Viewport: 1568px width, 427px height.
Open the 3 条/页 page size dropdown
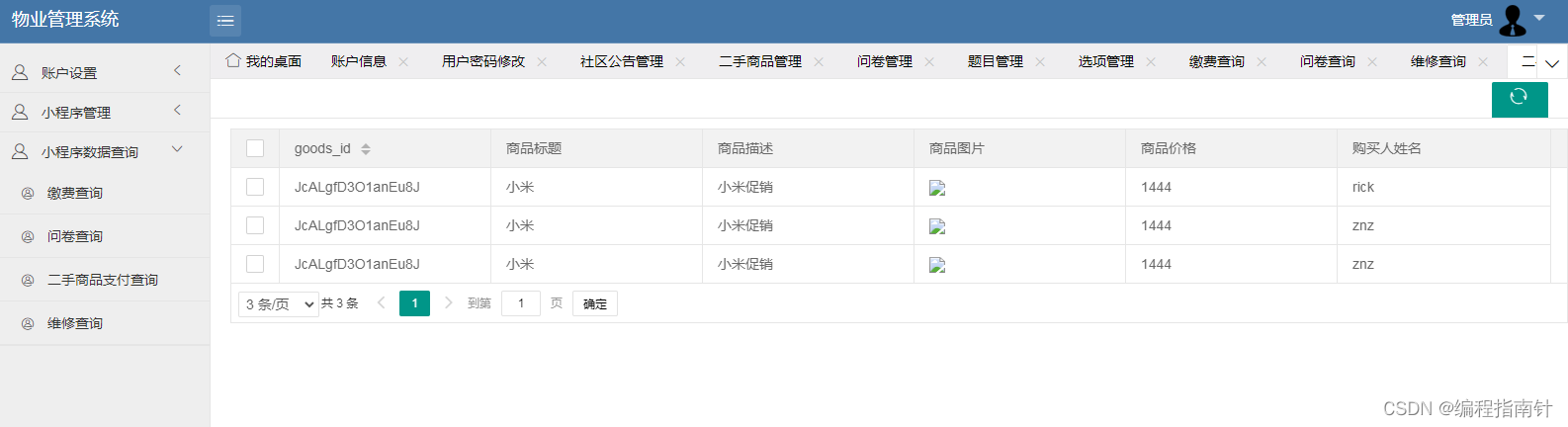click(x=279, y=303)
